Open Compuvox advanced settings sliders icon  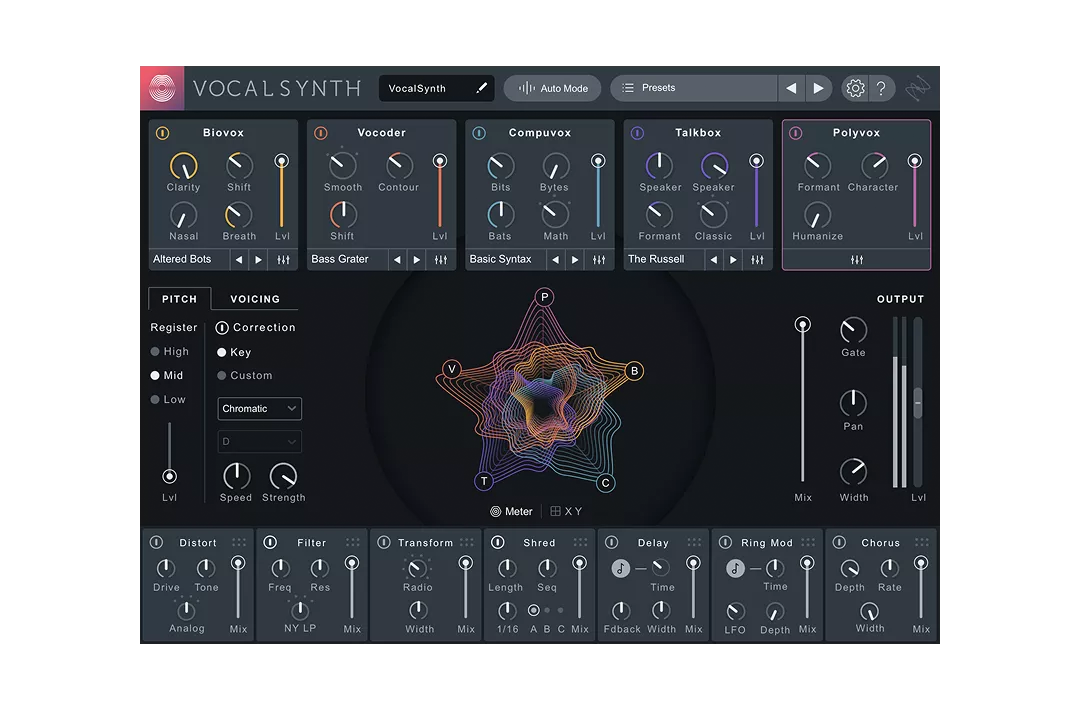coord(599,260)
